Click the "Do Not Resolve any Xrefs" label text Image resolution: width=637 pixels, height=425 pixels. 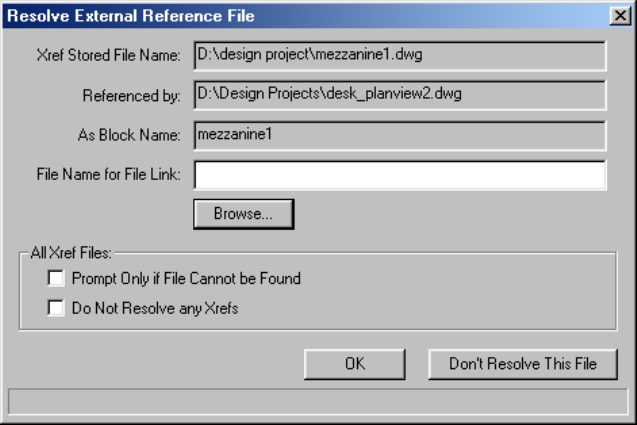coord(156,308)
